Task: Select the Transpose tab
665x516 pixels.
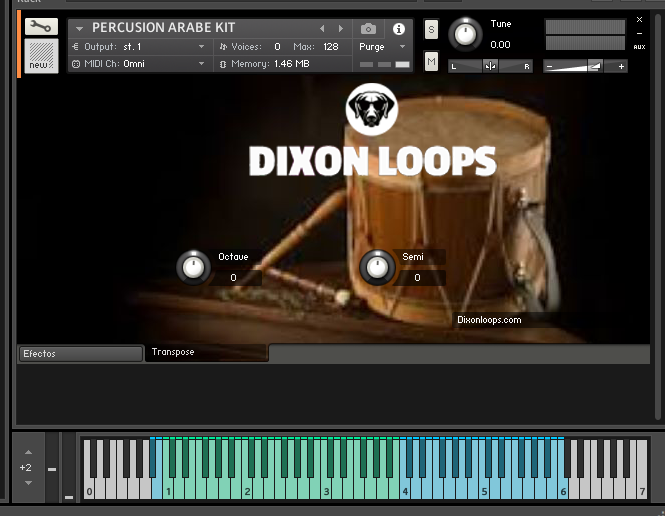Action: [207, 353]
